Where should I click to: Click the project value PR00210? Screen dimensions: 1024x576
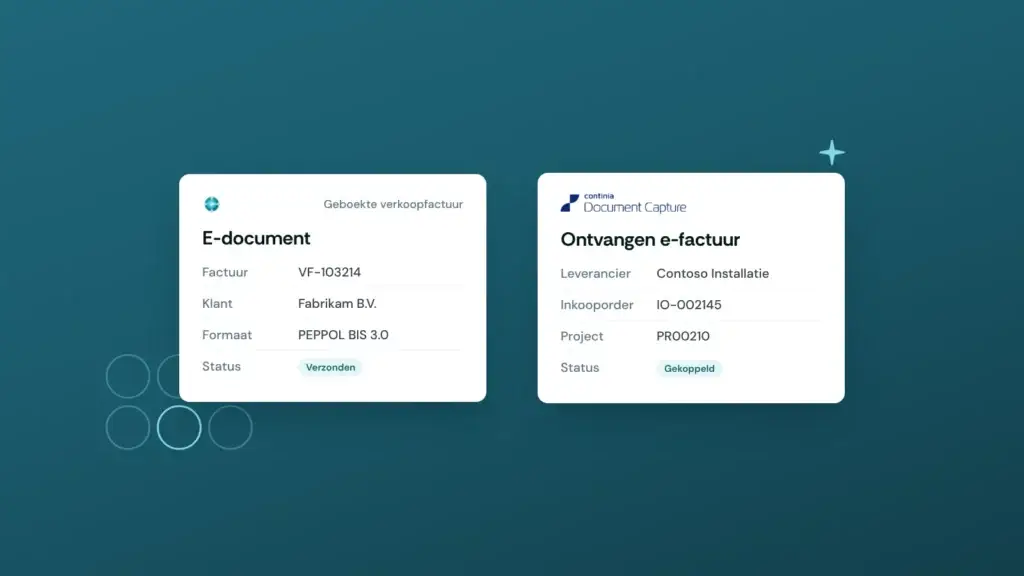coord(682,336)
